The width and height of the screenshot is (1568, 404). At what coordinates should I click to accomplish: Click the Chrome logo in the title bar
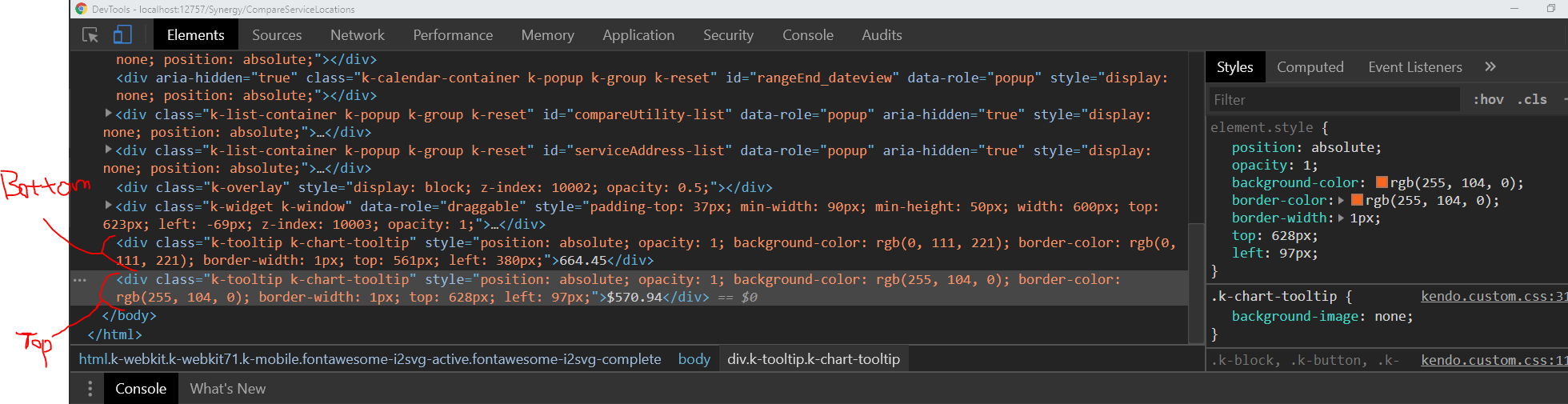(81, 9)
